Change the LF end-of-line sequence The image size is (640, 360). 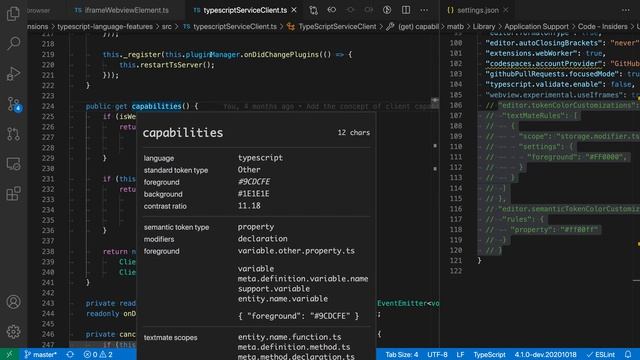click(460, 354)
